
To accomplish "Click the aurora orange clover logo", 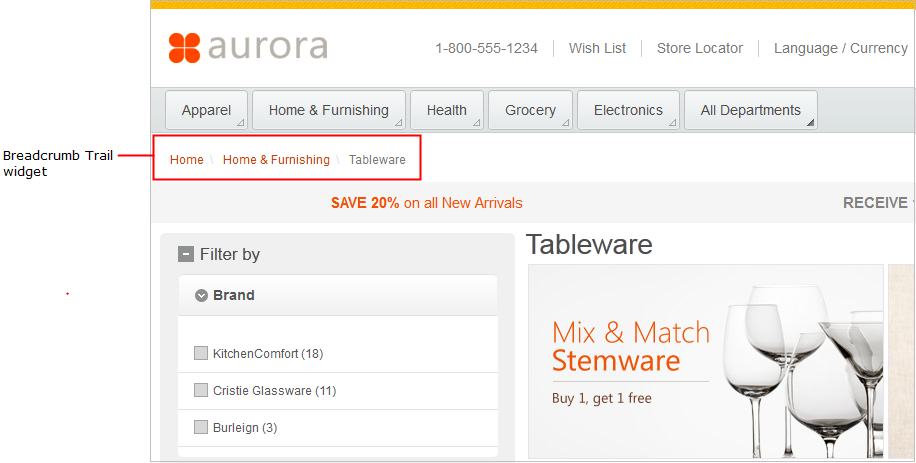I will 185,48.
